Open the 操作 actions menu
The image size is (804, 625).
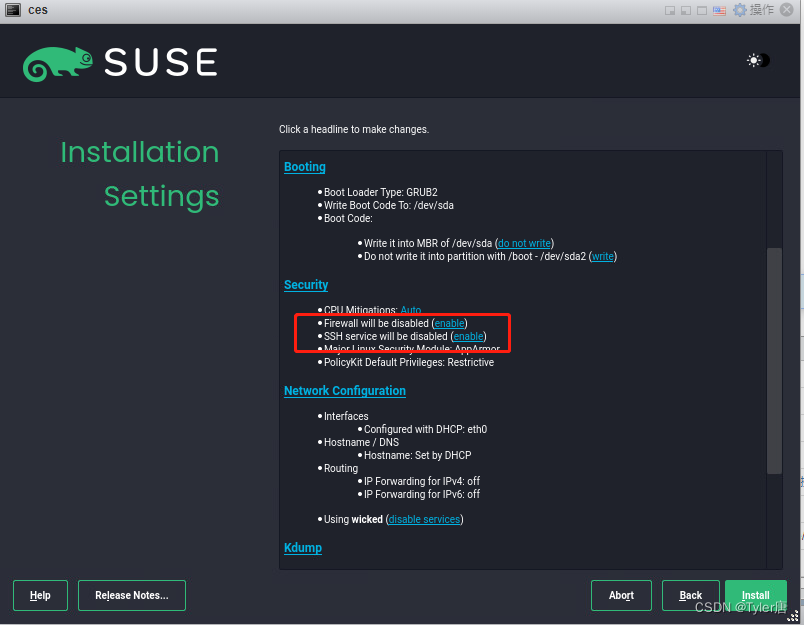[762, 9]
